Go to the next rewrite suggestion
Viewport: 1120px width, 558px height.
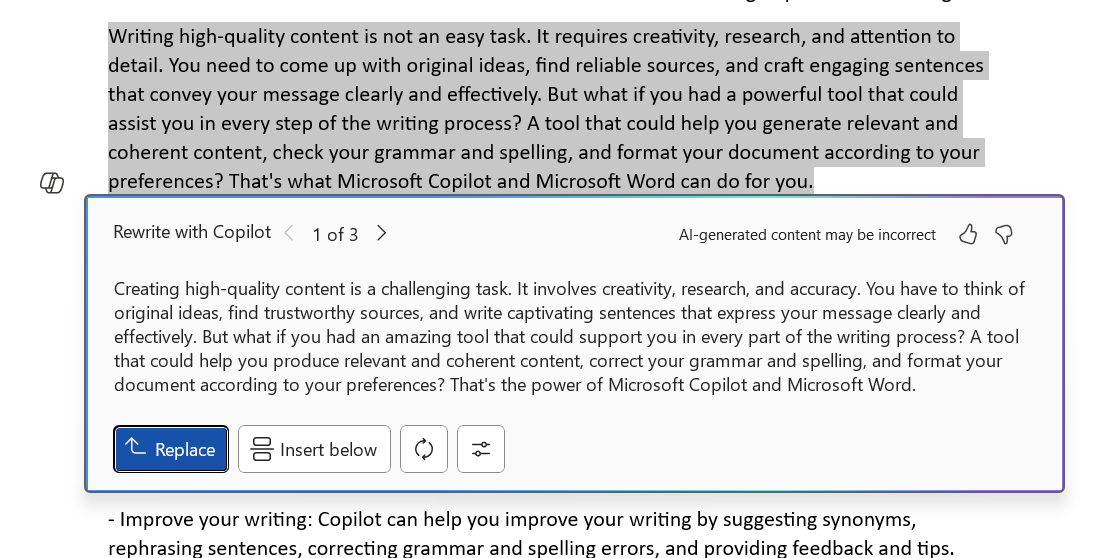click(381, 233)
